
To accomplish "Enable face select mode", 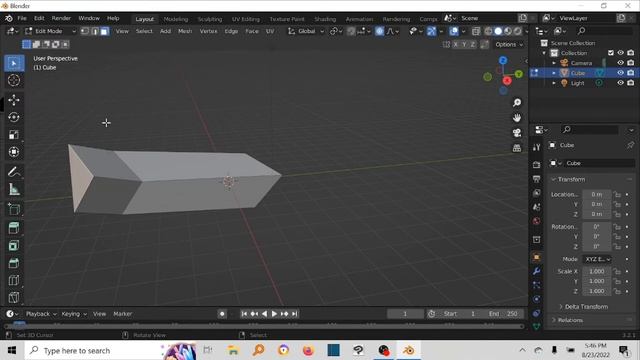I will (104, 31).
